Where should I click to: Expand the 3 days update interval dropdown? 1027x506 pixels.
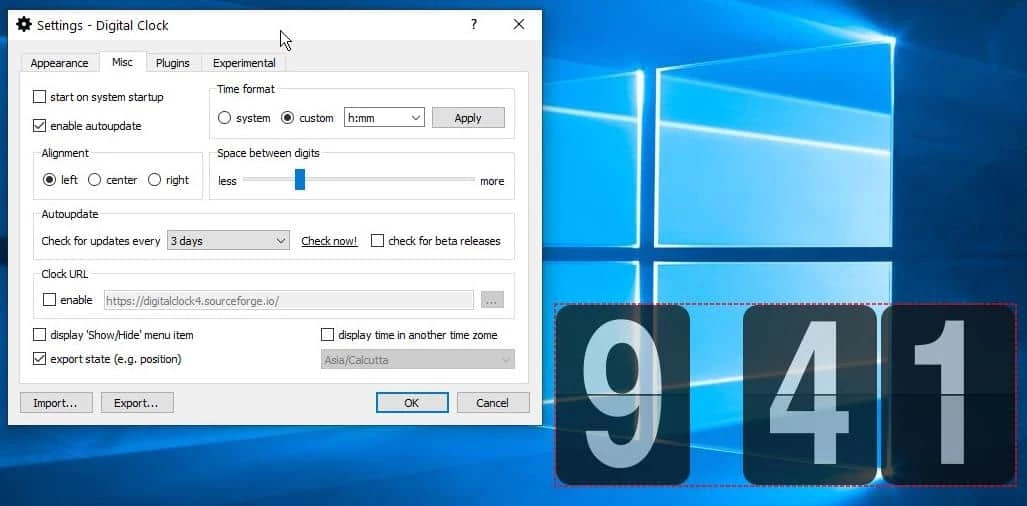tap(228, 241)
